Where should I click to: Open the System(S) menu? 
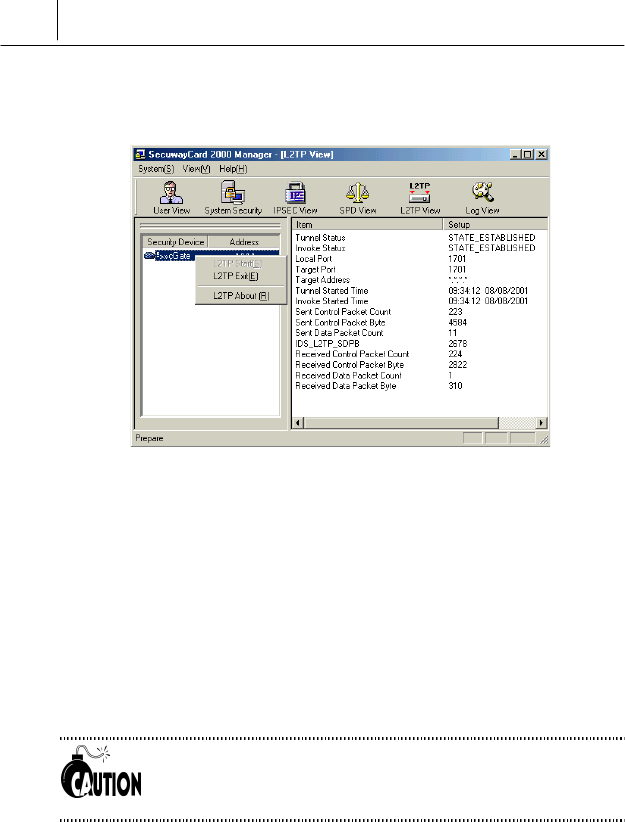156,169
